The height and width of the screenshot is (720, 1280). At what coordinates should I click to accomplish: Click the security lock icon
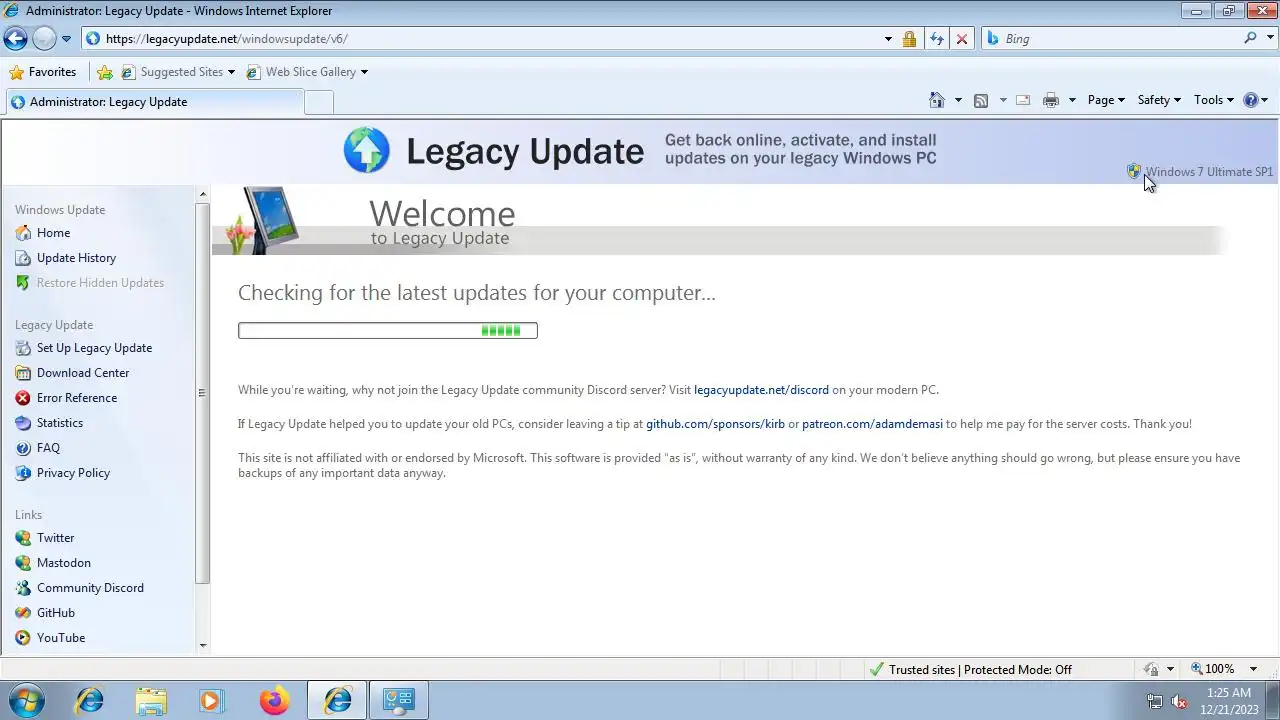(x=909, y=39)
